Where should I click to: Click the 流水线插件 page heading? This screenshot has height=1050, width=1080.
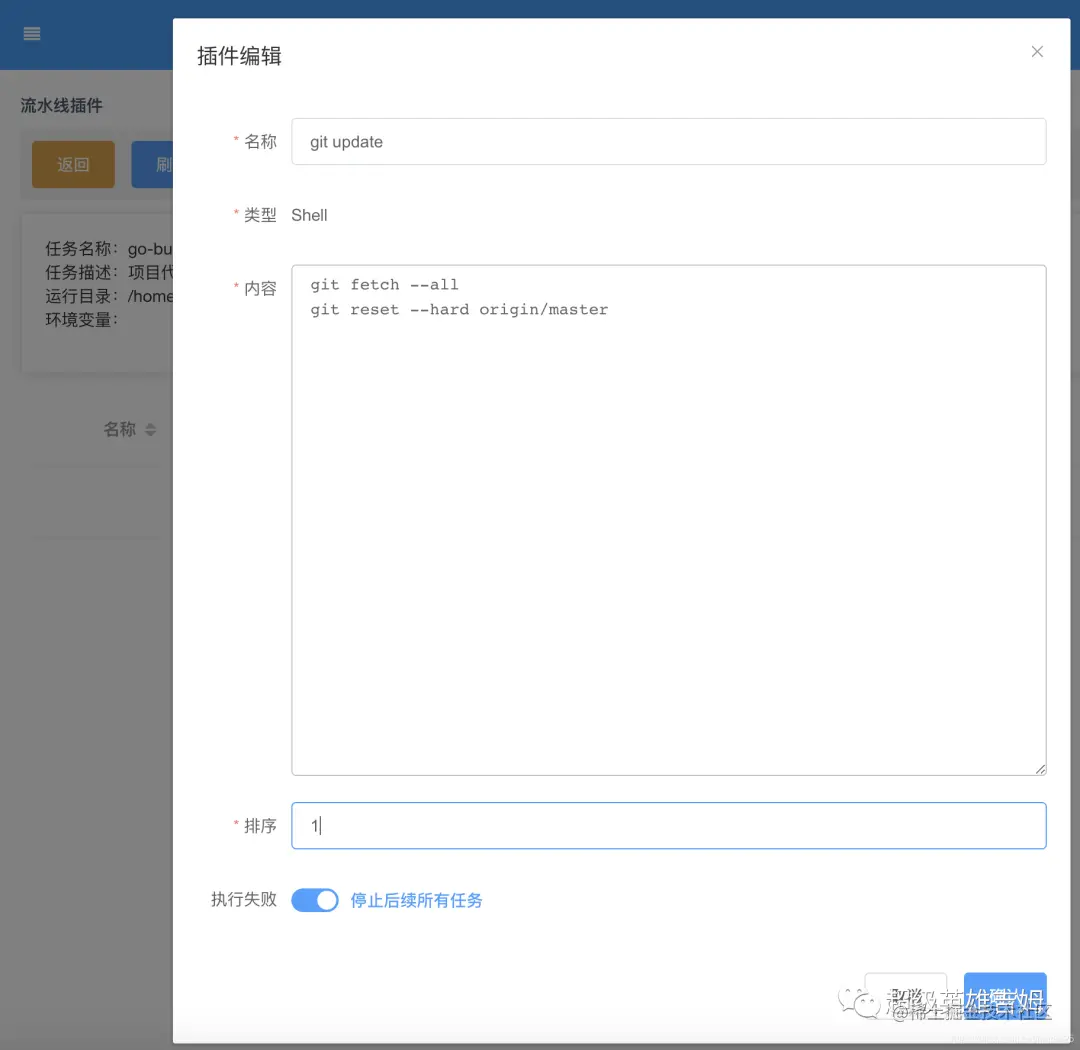pos(61,105)
